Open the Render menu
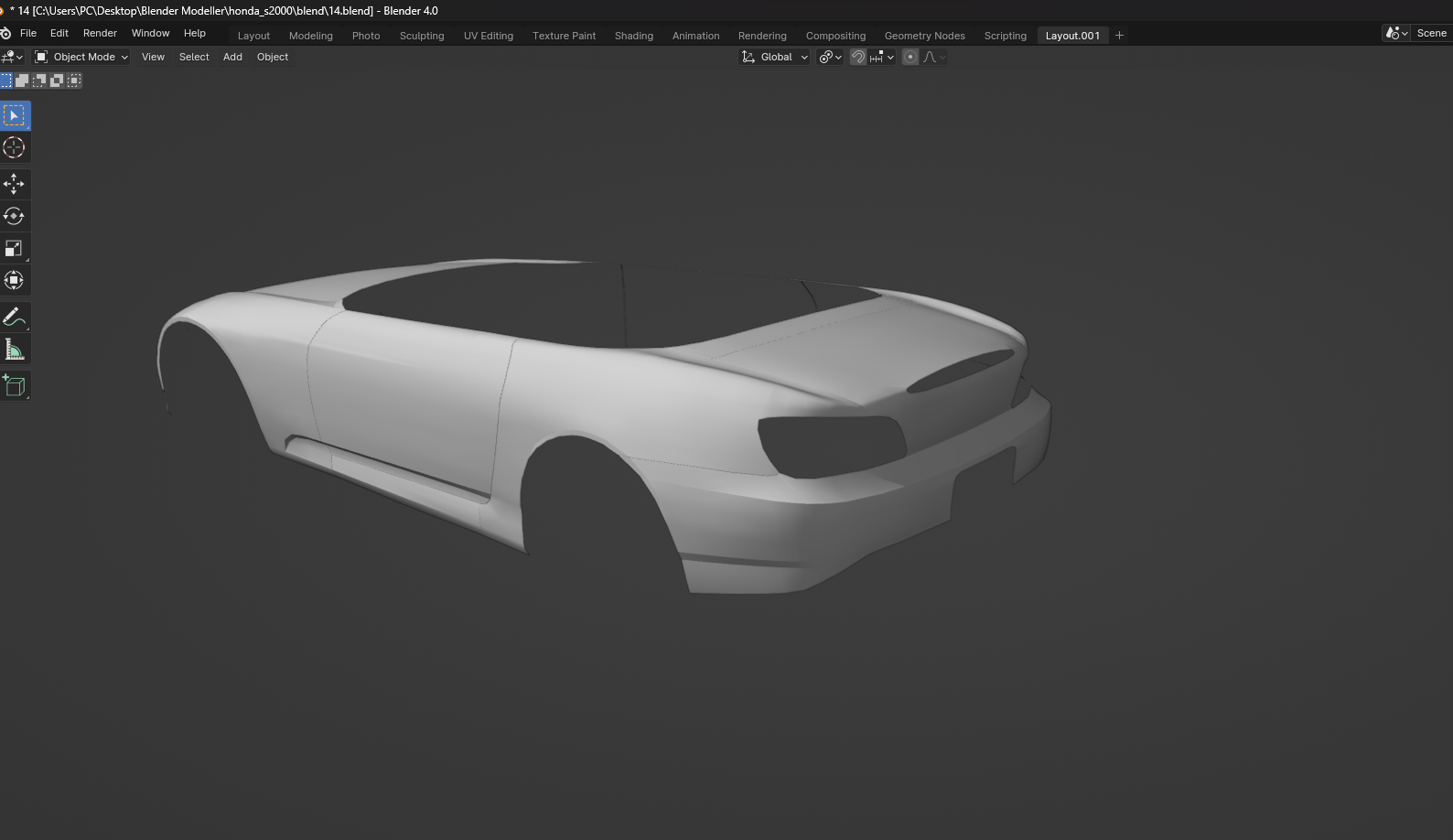 click(100, 33)
